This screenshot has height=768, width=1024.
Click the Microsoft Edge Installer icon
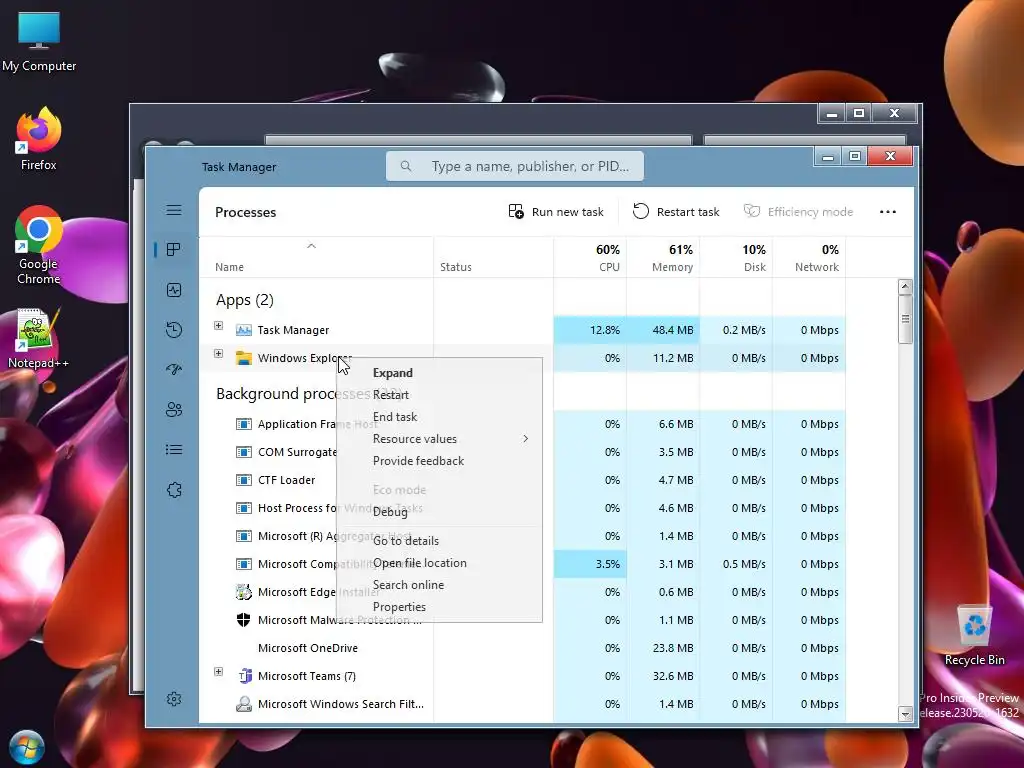(x=244, y=592)
